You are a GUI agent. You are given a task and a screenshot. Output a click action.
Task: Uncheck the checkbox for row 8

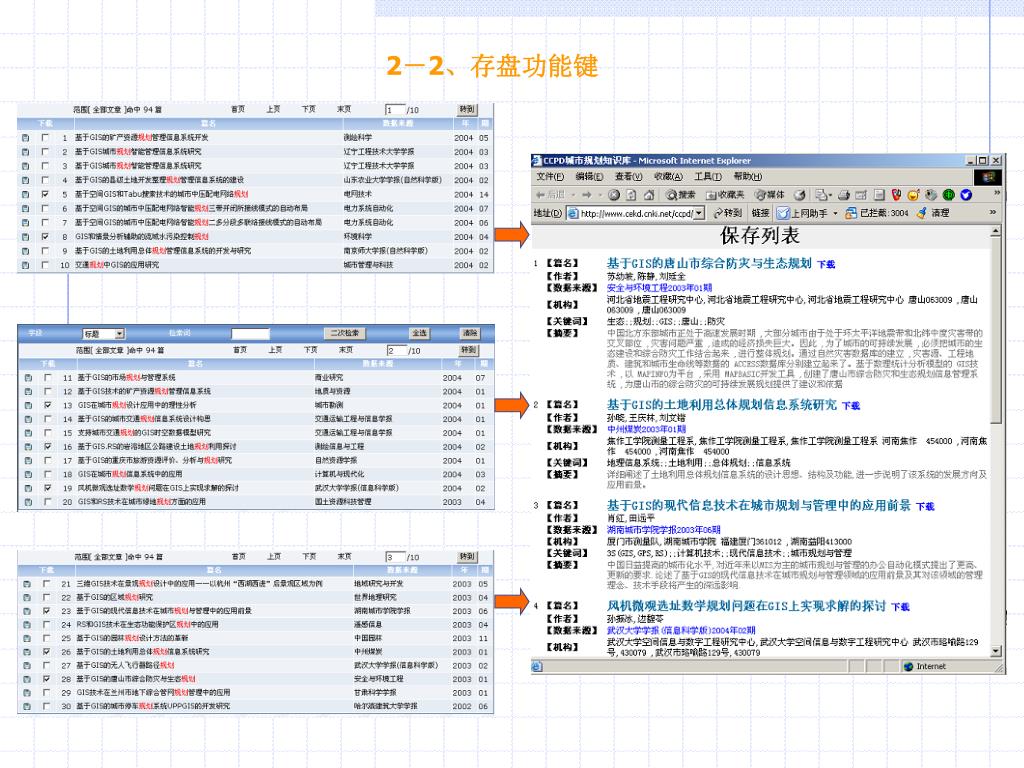(x=45, y=236)
